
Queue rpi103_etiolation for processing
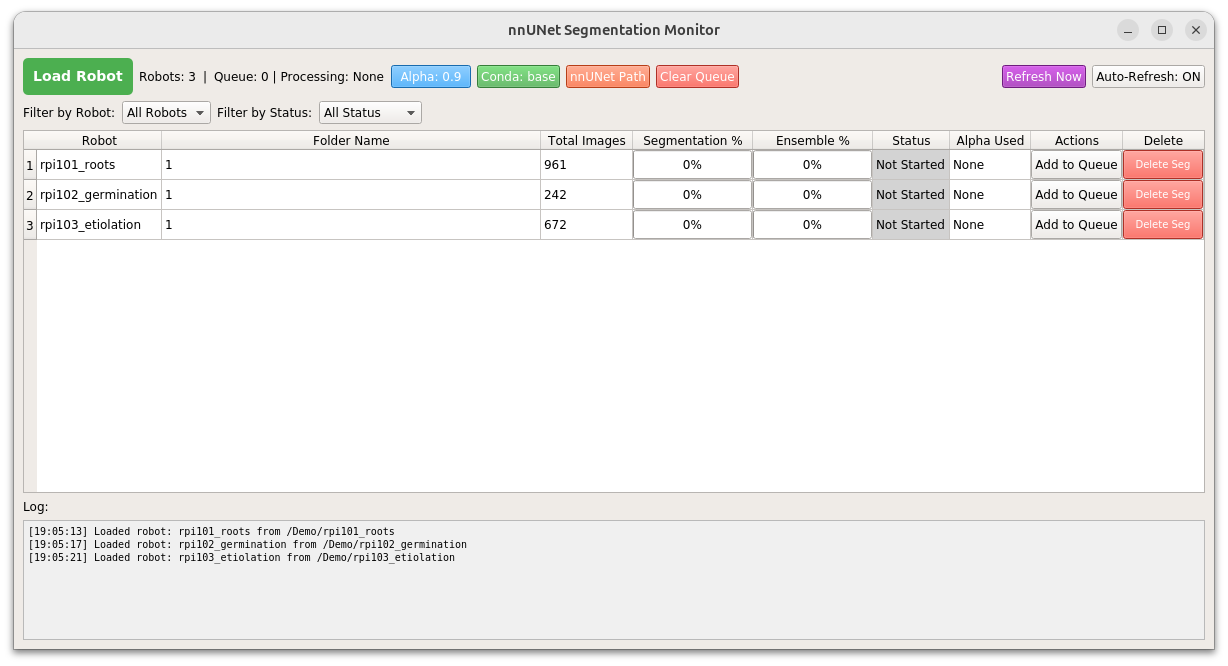click(x=1076, y=224)
